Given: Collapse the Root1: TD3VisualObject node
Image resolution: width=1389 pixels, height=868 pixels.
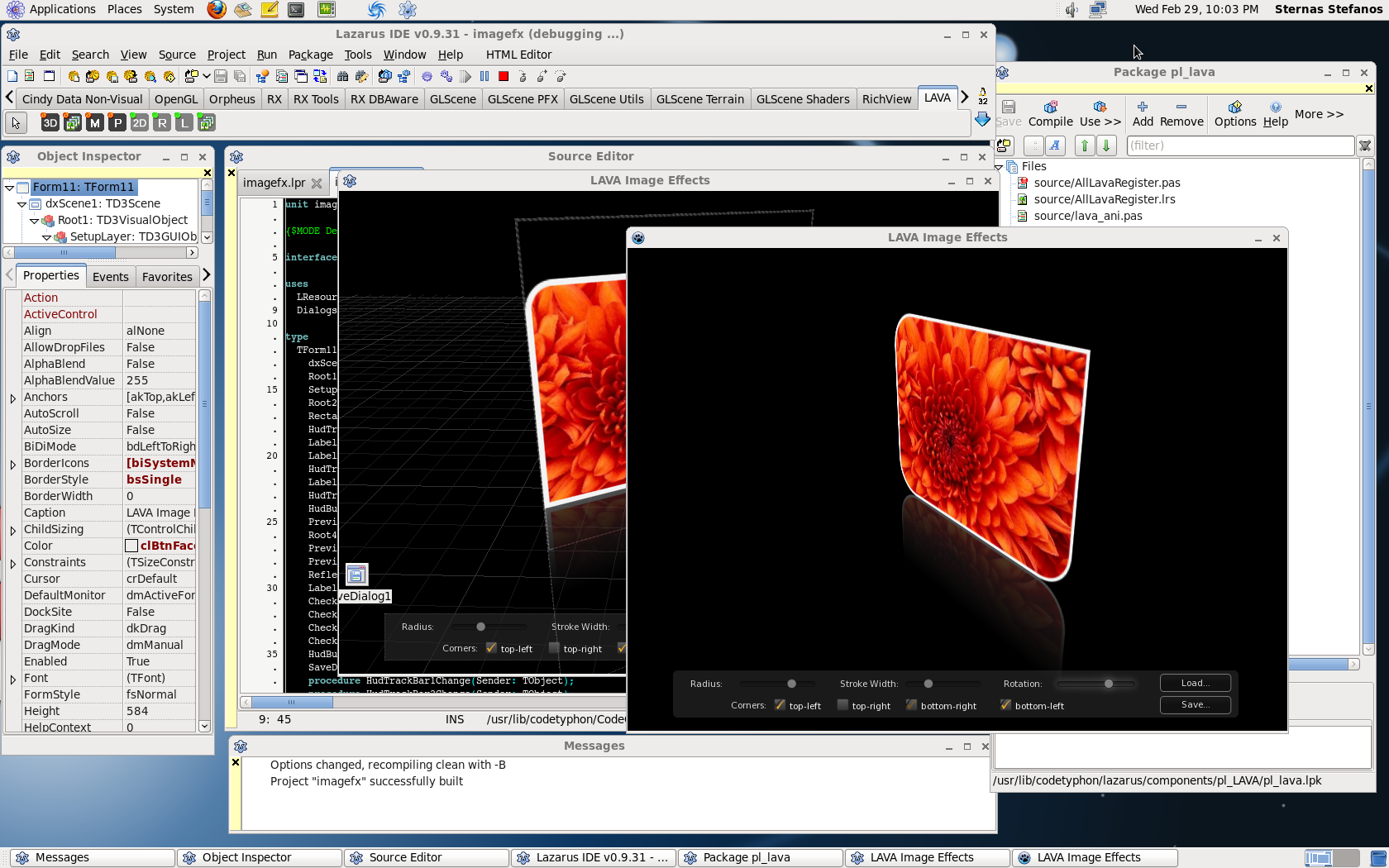Looking at the screenshot, I should [x=34, y=221].
